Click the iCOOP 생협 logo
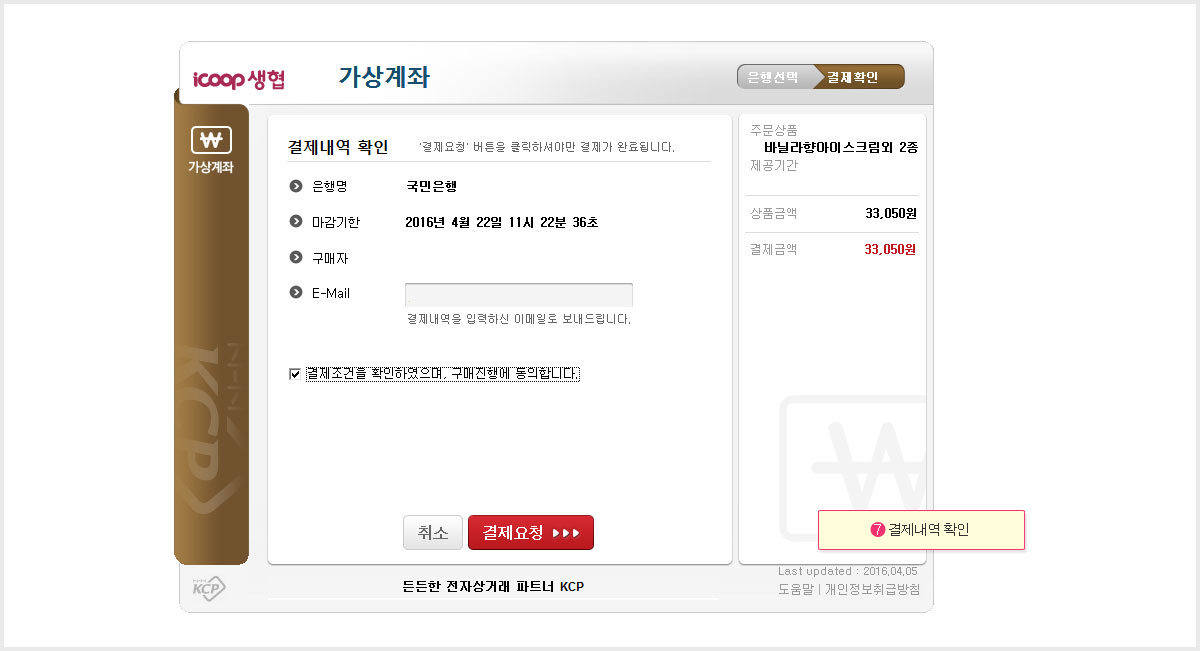The image size is (1200, 651). [239, 79]
